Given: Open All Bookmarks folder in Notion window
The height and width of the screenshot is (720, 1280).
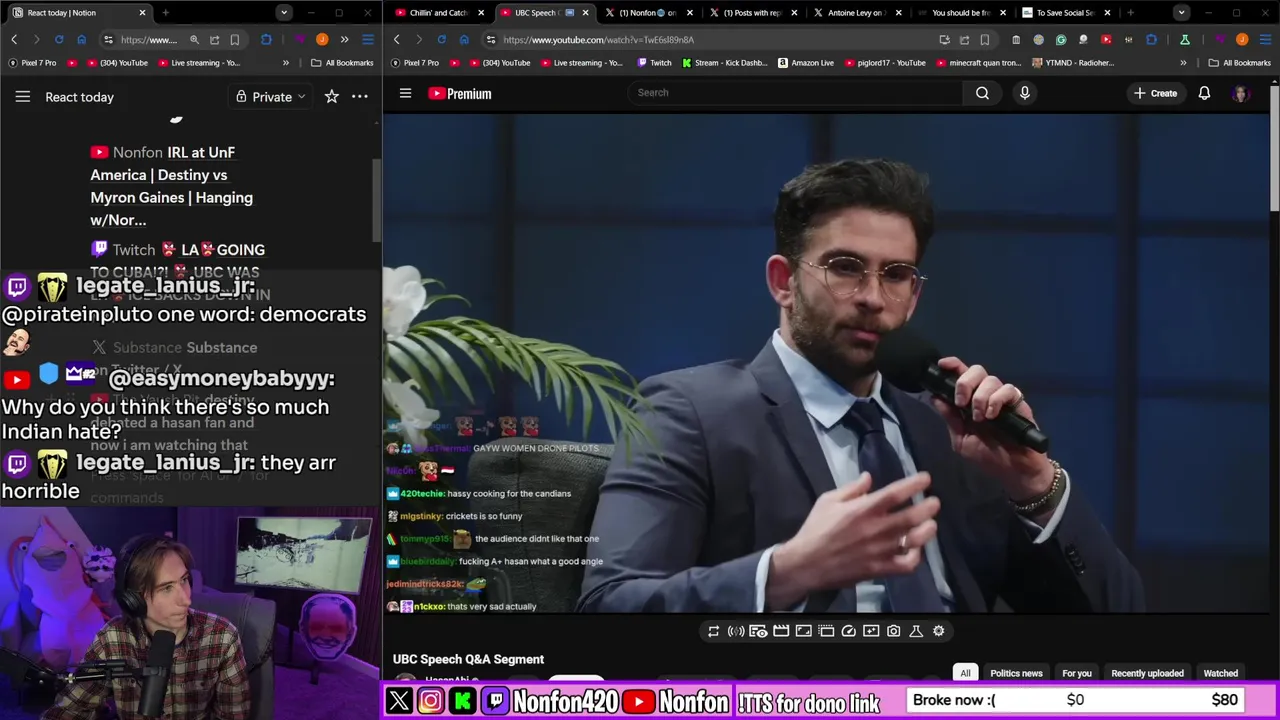Looking at the screenshot, I should click(x=342, y=62).
